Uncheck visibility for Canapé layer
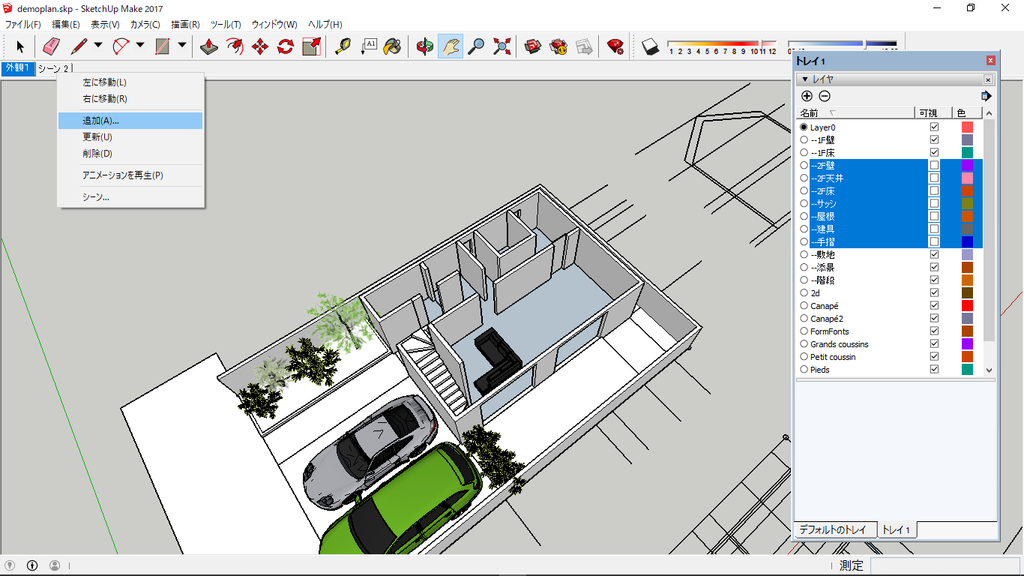1024x576 pixels. click(935, 306)
